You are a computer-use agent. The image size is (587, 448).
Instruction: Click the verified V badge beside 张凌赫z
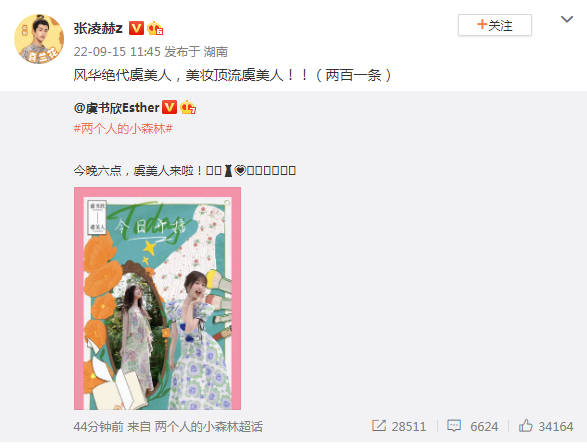pos(136,28)
